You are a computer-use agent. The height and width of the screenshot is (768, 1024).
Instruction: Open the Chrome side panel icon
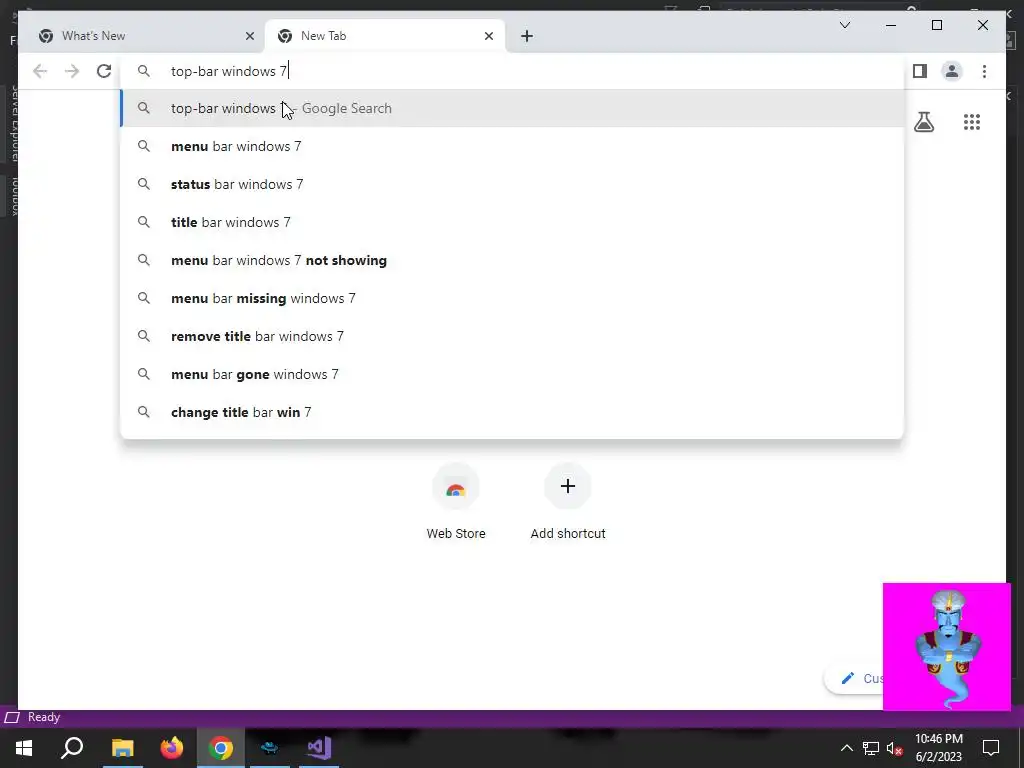pos(920,71)
